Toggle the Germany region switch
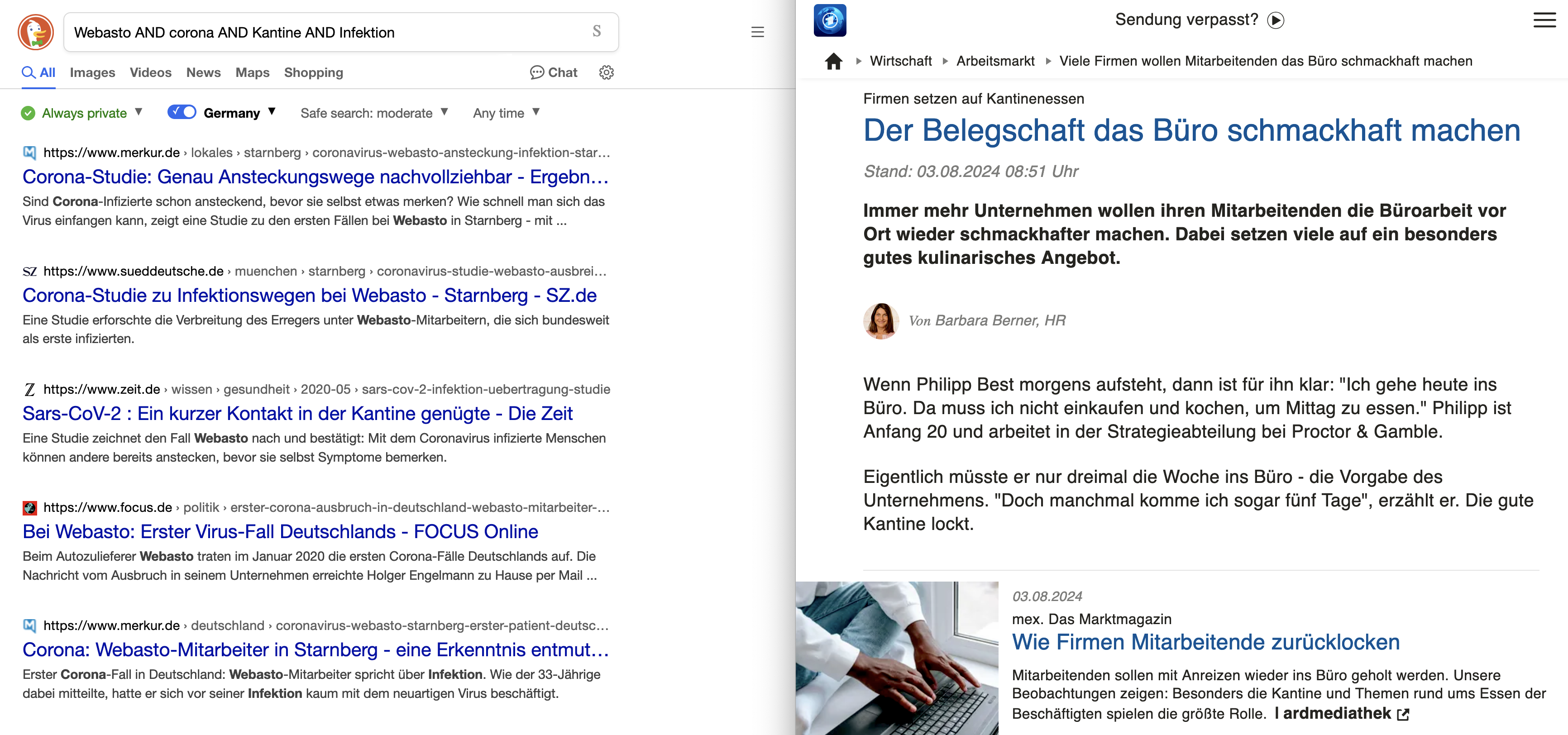1568x735 pixels. click(x=182, y=112)
